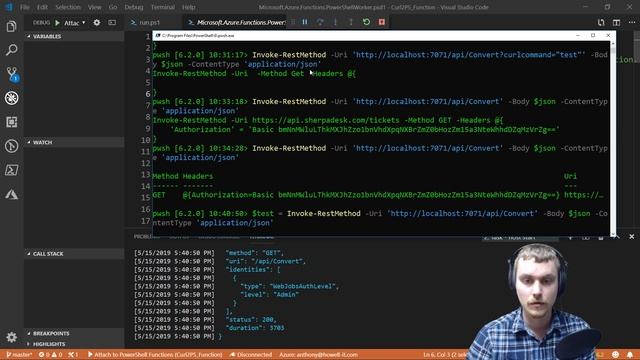640x360 pixels.
Task: Click the '$test = Invoke-RestMethod' prompt line in pwsh
Action: pos(380,218)
